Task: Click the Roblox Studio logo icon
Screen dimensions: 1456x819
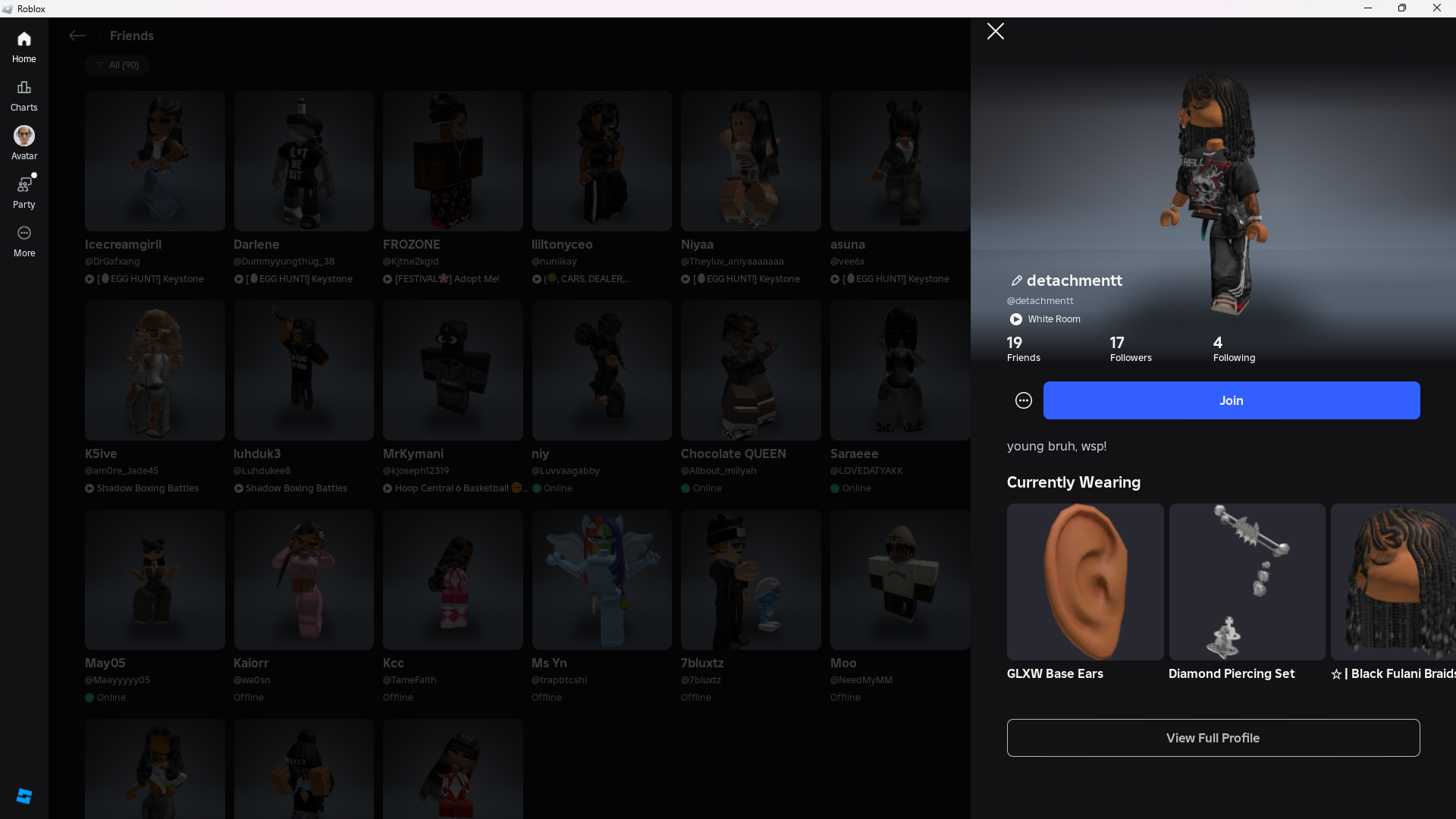Action: coord(24,795)
